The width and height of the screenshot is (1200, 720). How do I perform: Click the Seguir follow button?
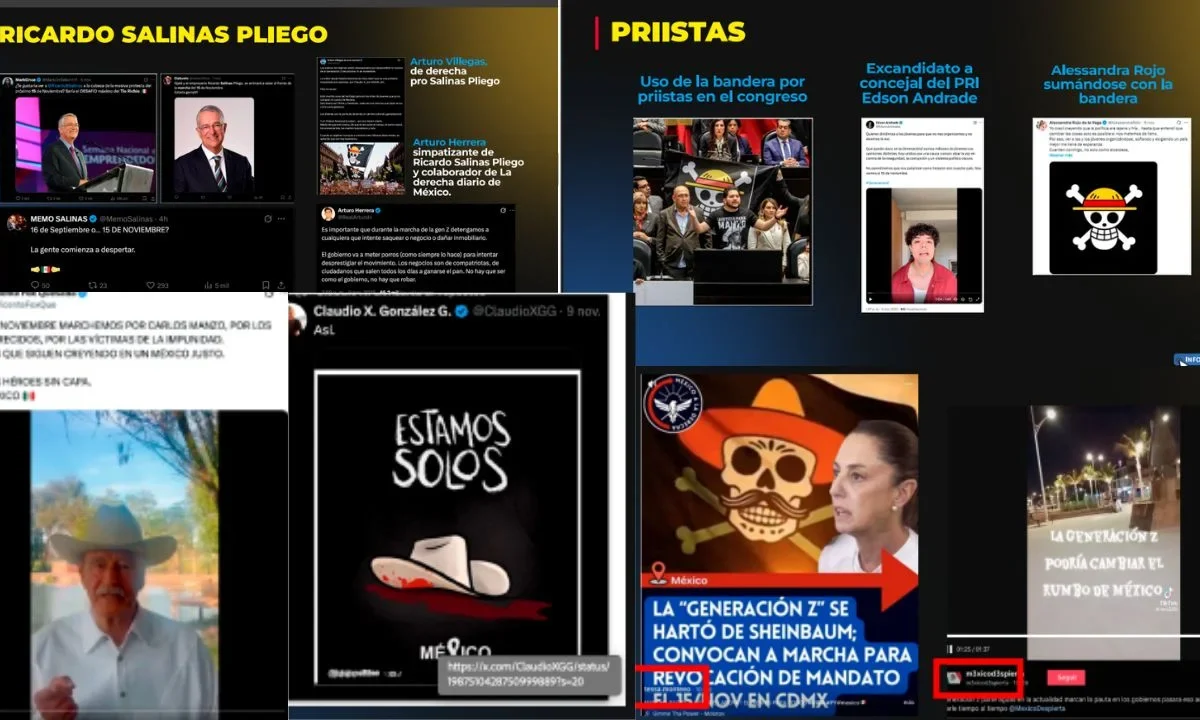(x=1066, y=677)
